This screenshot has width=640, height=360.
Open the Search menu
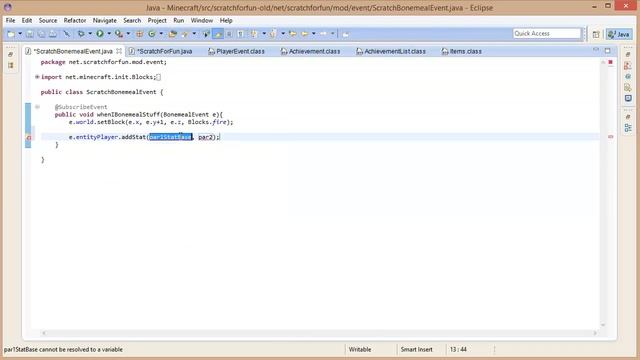click(132, 20)
